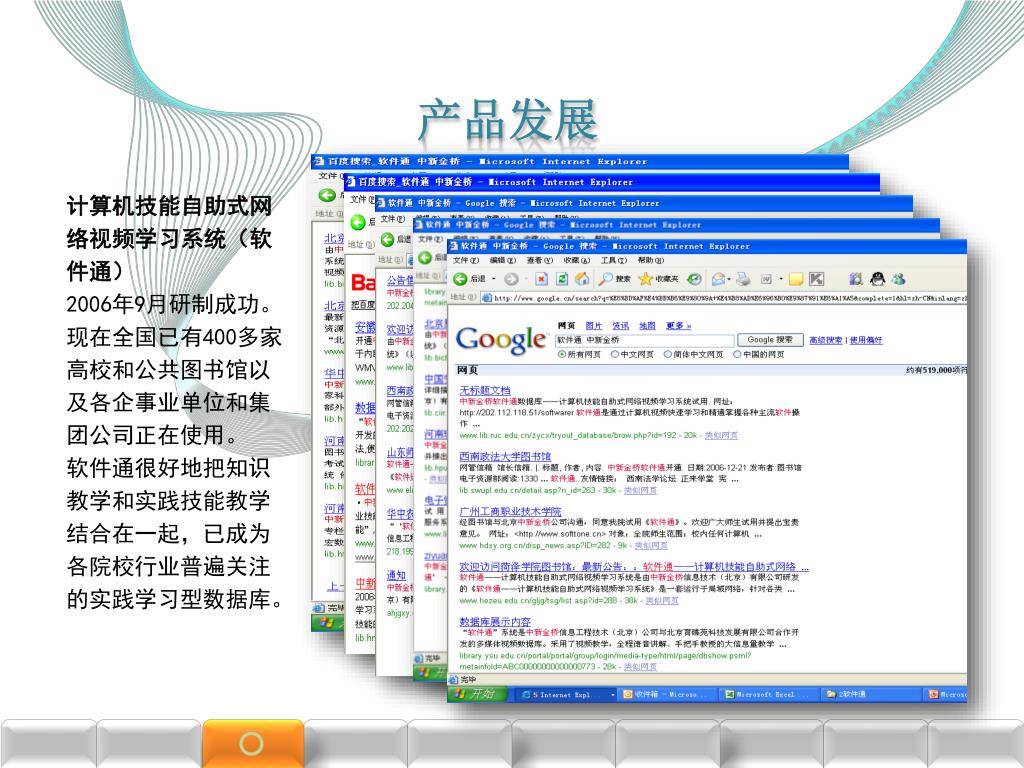Select the 所有网页 radio button
The height and width of the screenshot is (768, 1024).
click(562, 354)
